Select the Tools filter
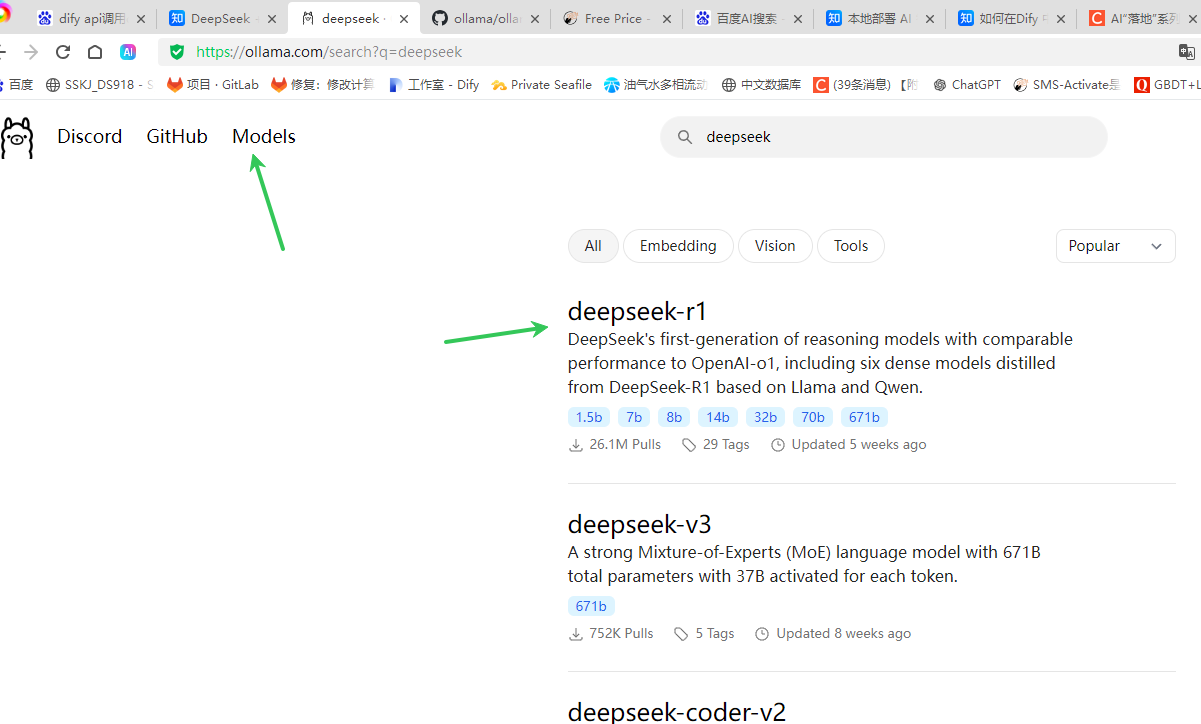Screen dimensions: 1201x724 click(x=851, y=246)
